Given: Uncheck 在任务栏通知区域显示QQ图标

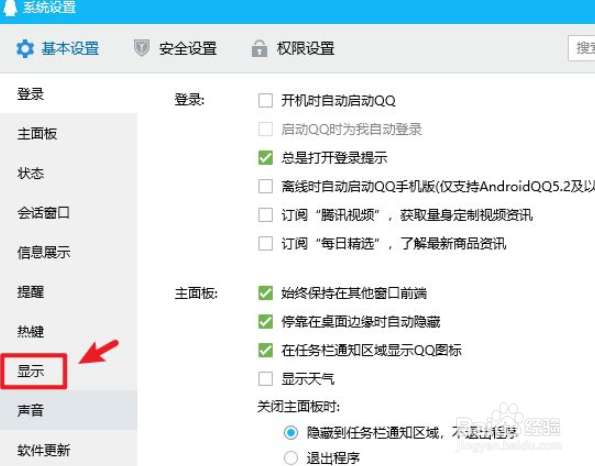Looking at the screenshot, I should coord(265,350).
